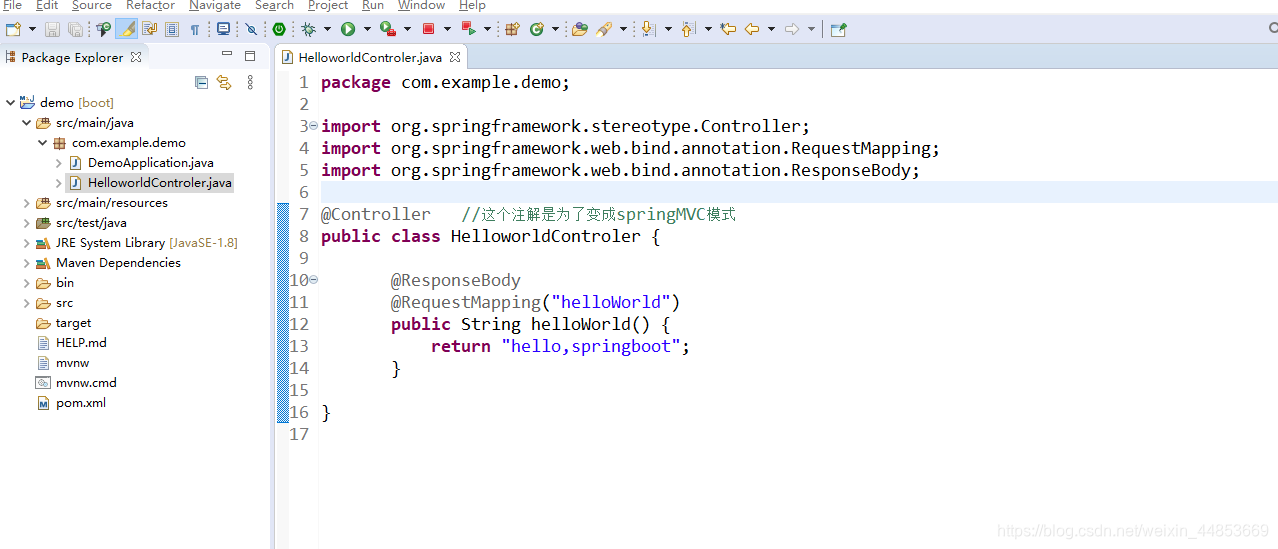1278x549 pixels.
Task: Close the HelloworldControler.java editor tab
Action: (454, 57)
